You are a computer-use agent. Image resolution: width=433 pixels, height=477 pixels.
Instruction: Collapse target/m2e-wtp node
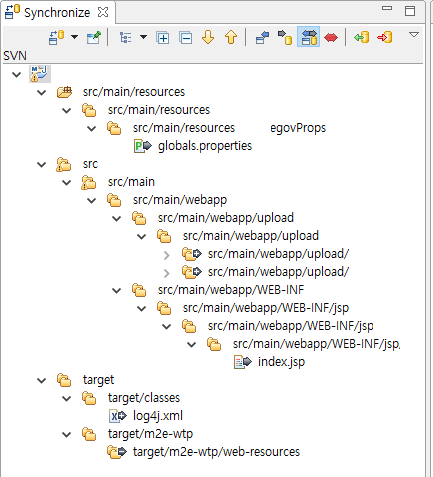pyautogui.click(x=66, y=434)
